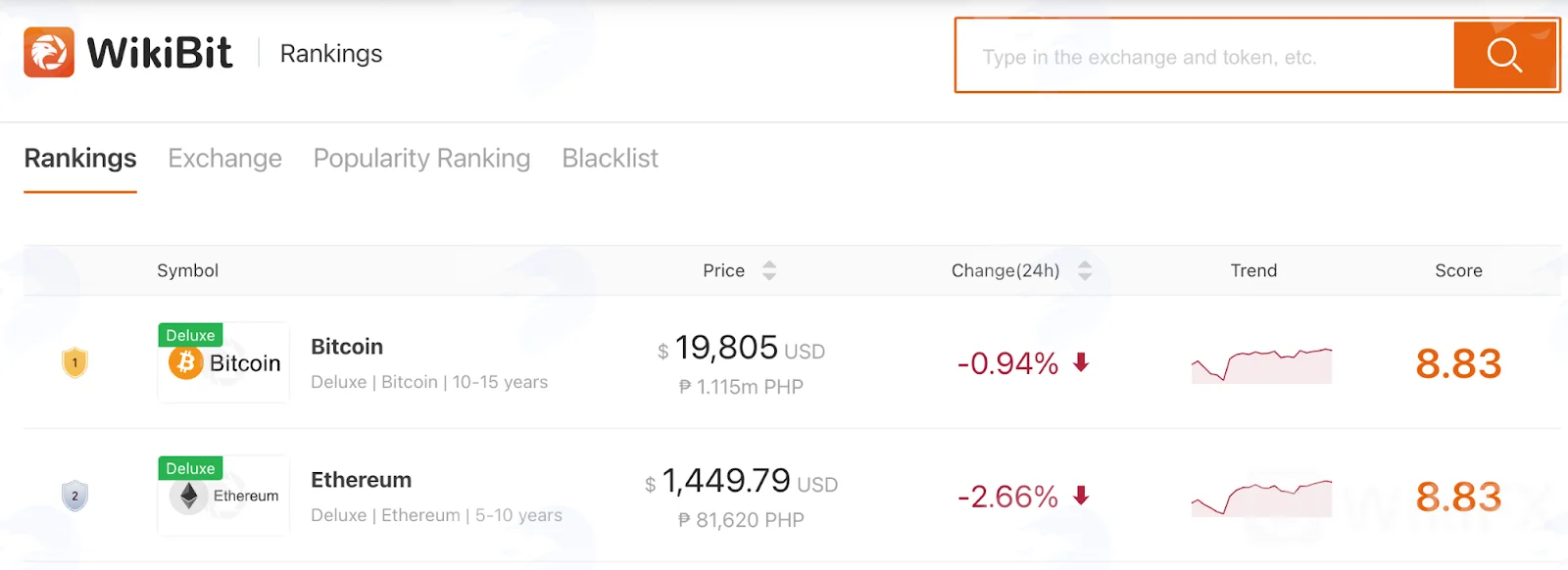
Task: Open the Bitcoin logo thumbnail
Action: pyautogui.click(x=223, y=362)
